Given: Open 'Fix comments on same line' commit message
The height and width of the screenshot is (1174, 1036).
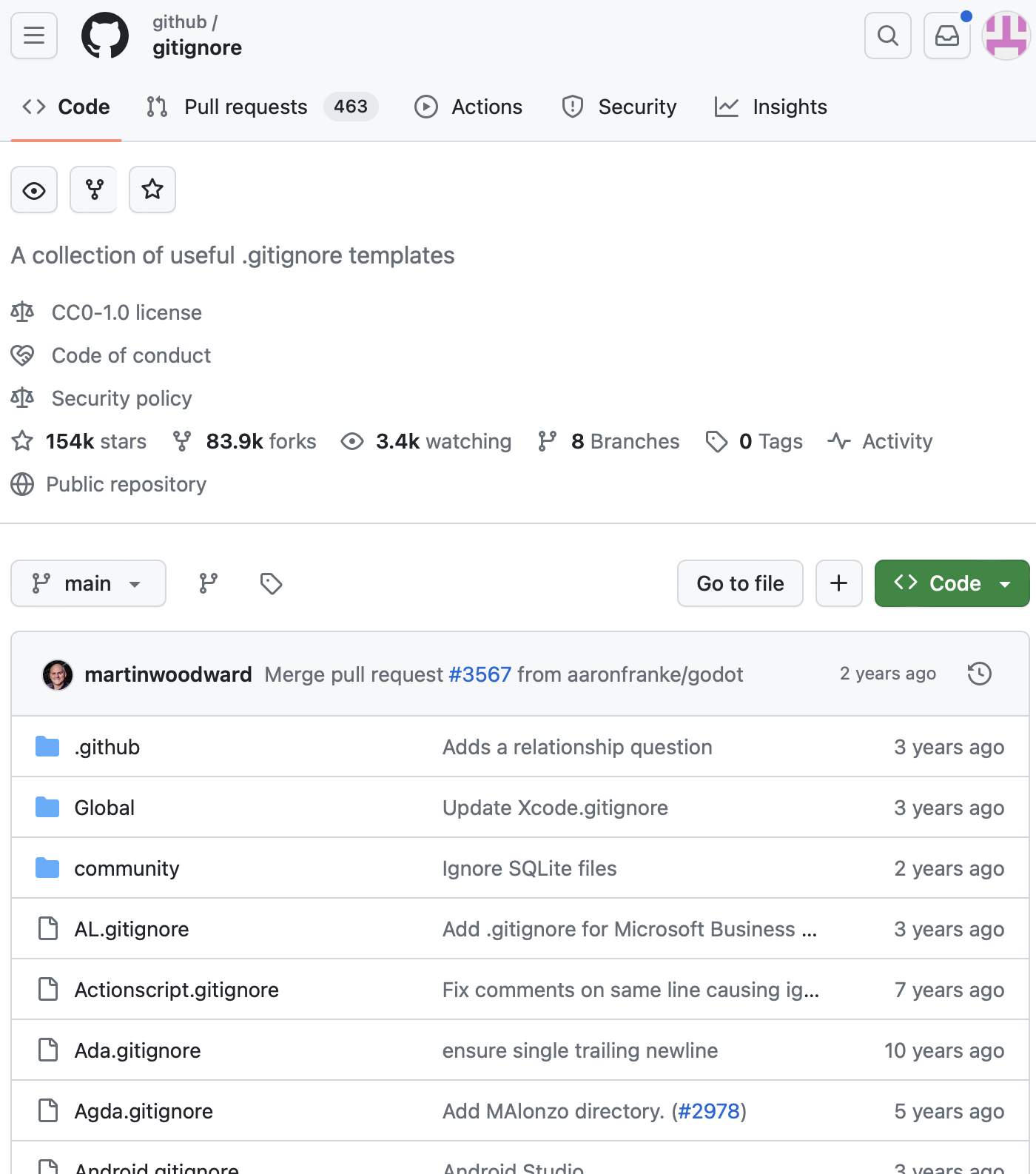Looking at the screenshot, I should point(630,990).
